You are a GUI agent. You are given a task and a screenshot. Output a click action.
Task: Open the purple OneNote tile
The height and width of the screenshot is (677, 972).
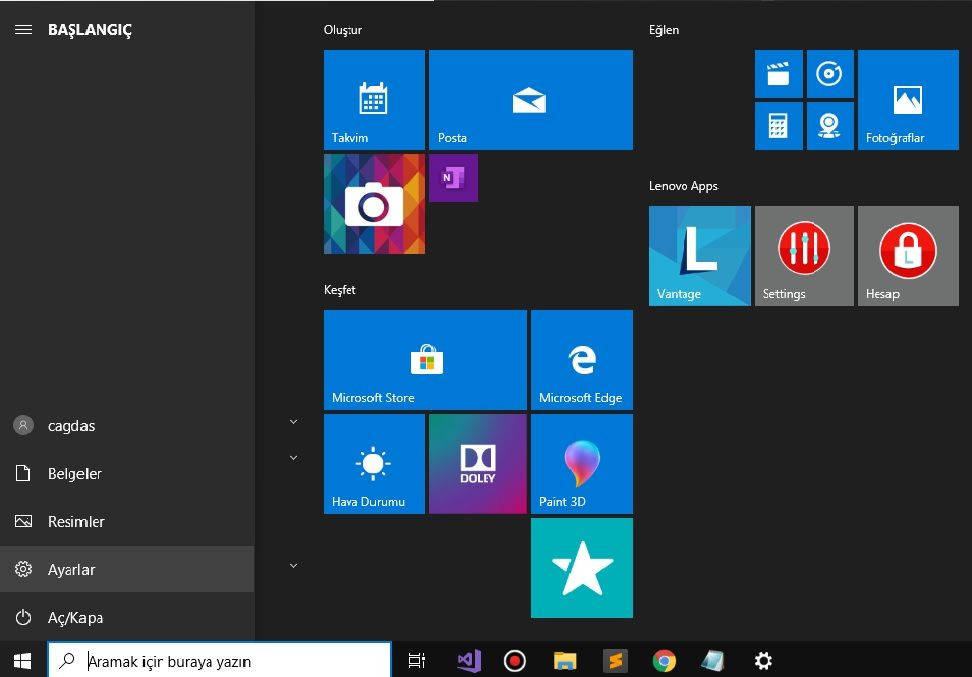coord(453,178)
